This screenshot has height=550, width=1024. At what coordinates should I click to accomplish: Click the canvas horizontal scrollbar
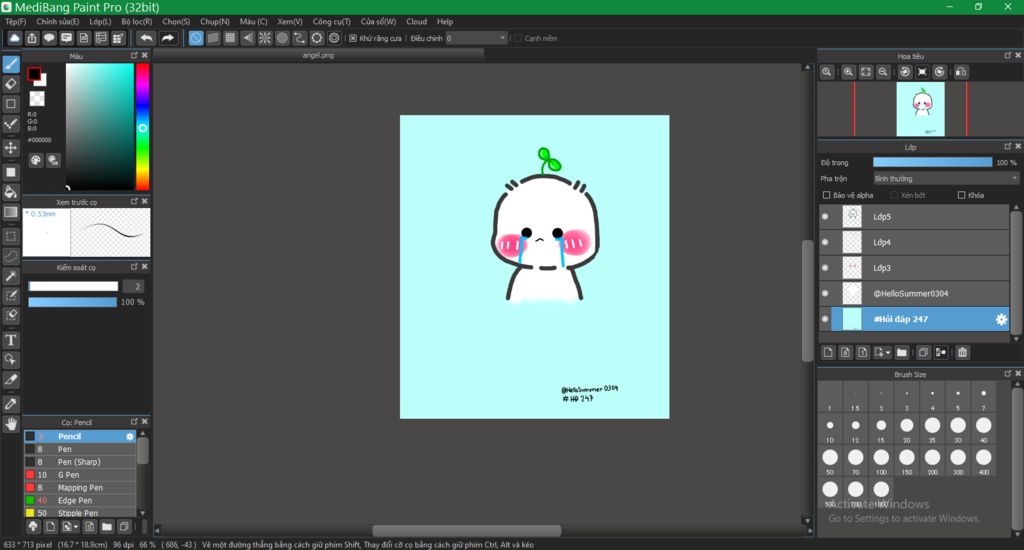[466, 530]
